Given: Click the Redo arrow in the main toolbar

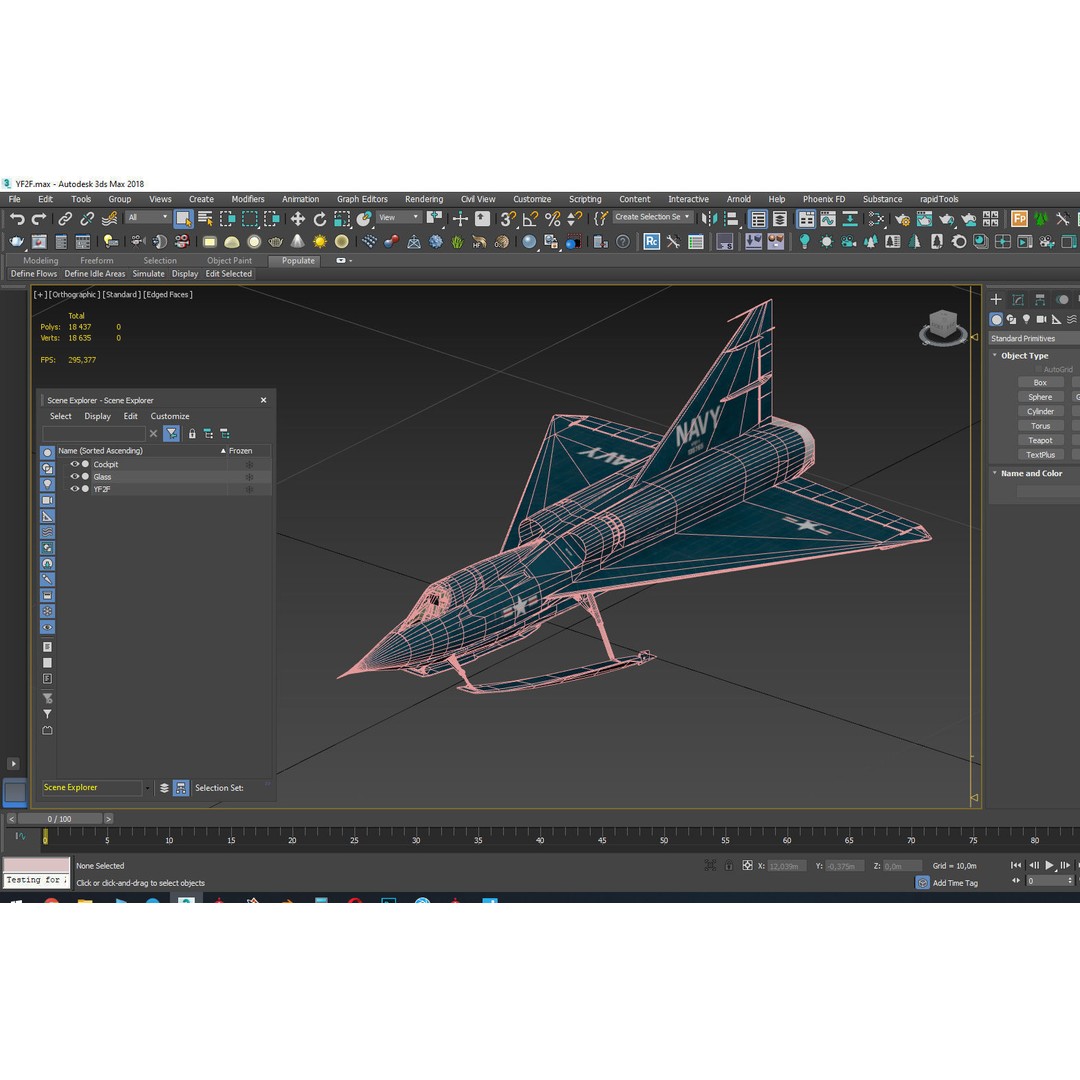Looking at the screenshot, I should pyautogui.click(x=39, y=219).
